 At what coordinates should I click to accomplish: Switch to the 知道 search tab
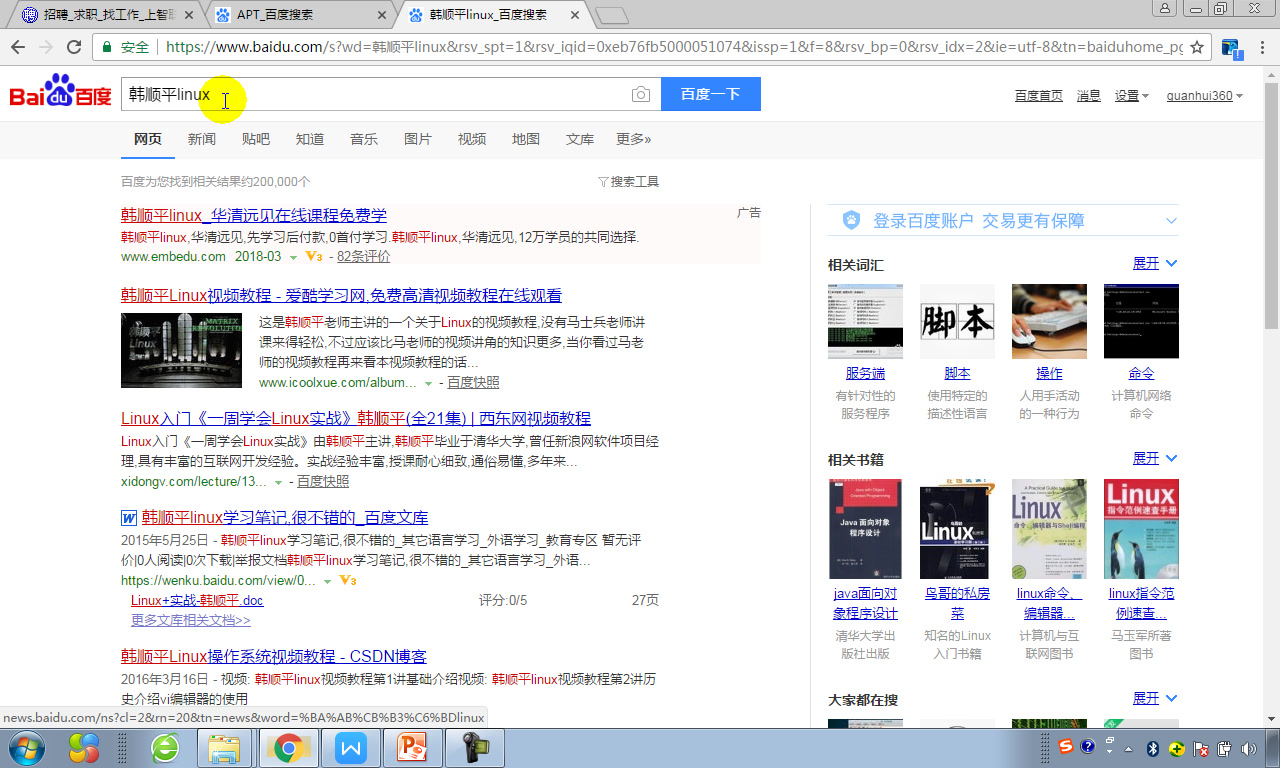310,139
